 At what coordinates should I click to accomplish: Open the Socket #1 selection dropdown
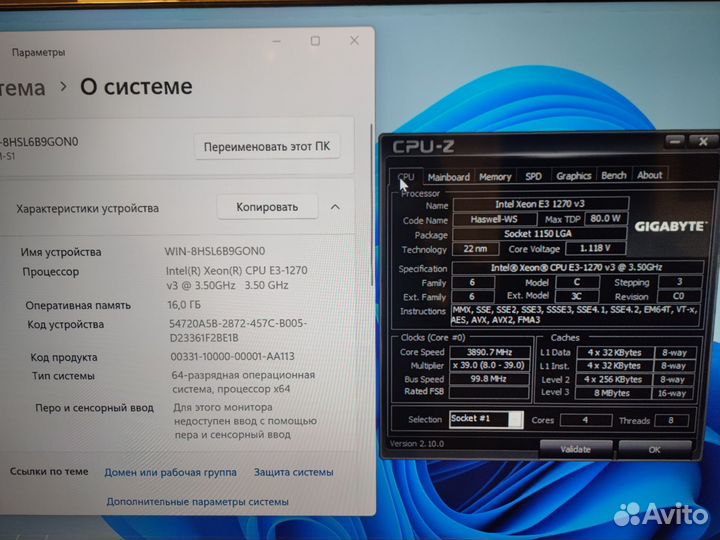point(486,419)
